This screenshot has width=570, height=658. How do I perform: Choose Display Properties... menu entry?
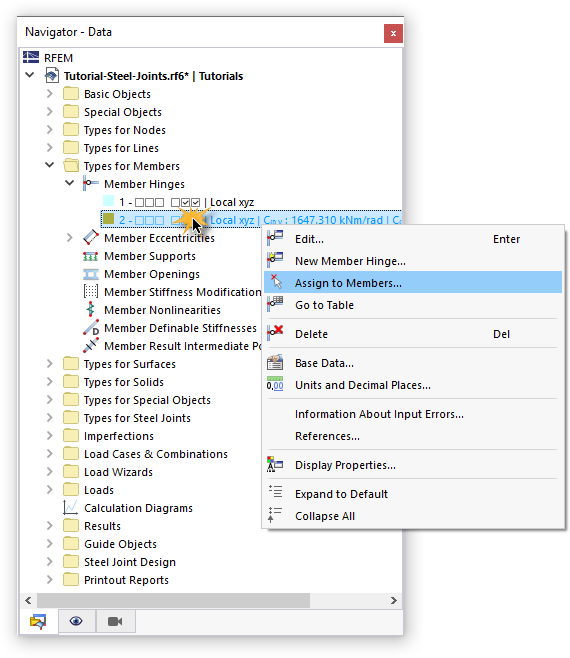(413, 465)
